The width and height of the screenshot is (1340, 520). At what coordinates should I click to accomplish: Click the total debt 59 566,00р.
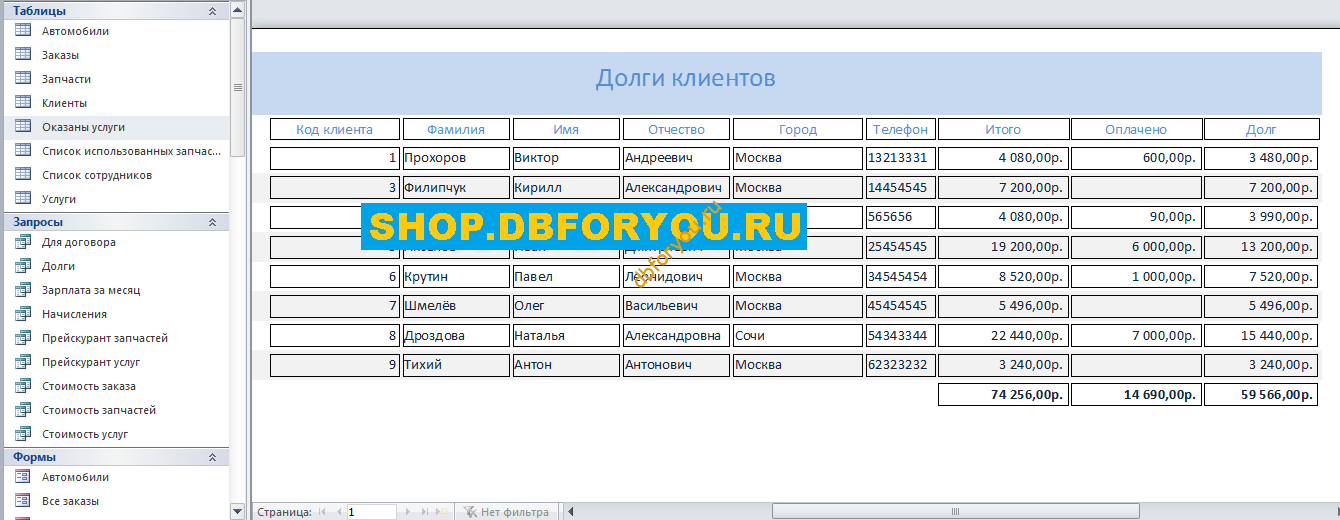1261,394
